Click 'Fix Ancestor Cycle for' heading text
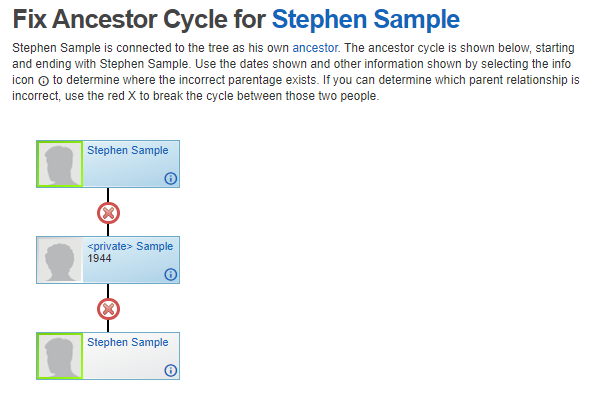Image resolution: width=592 pixels, height=406 pixels. click(x=139, y=19)
